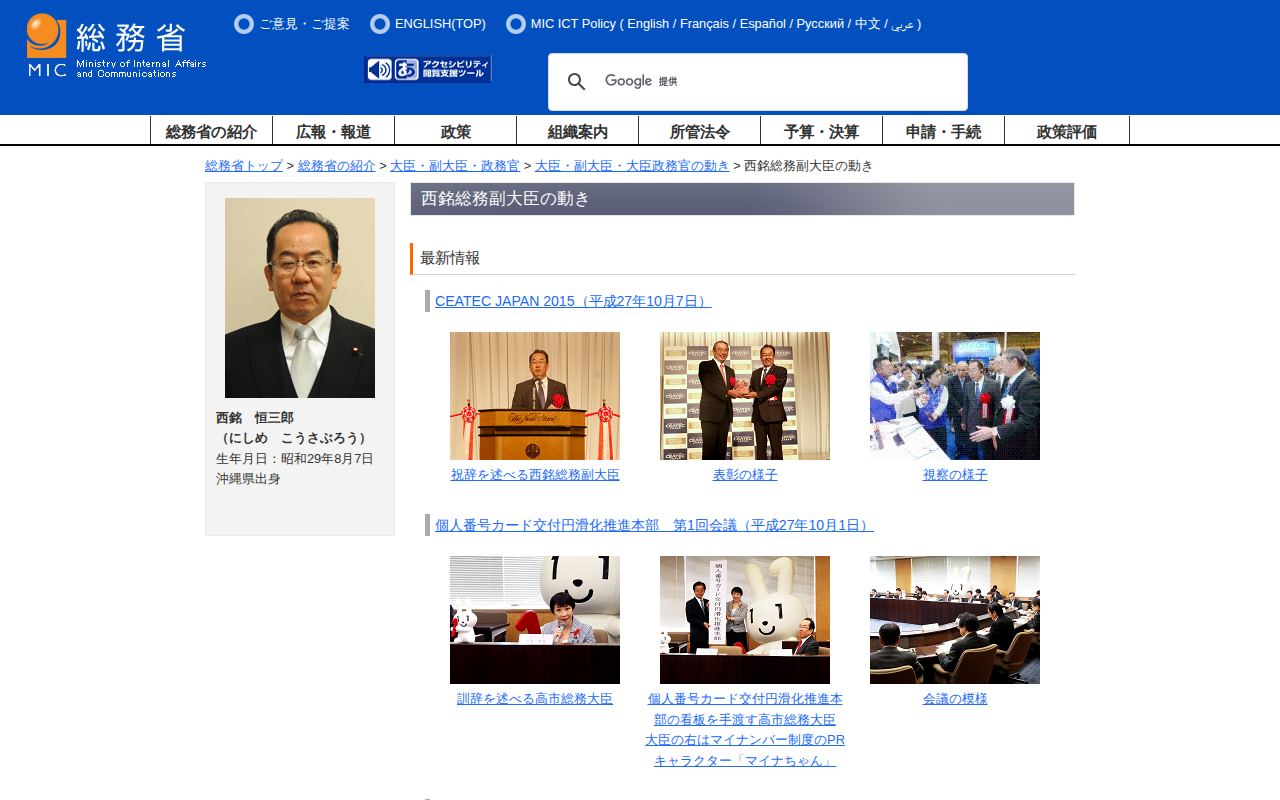Click the 表彰の様子 caption link
The width and height of the screenshot is (1280, 800).
745,475
